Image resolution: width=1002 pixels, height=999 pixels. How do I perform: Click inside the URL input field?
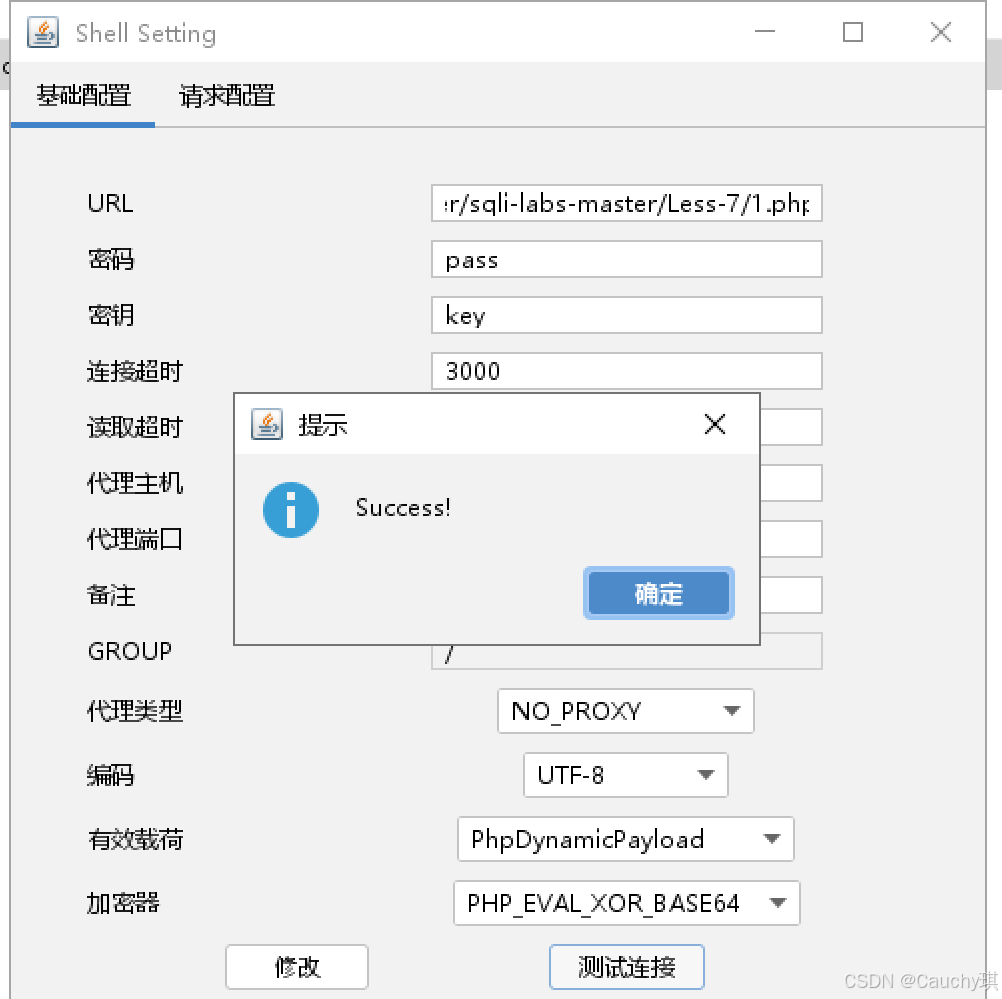coord(626,203)
